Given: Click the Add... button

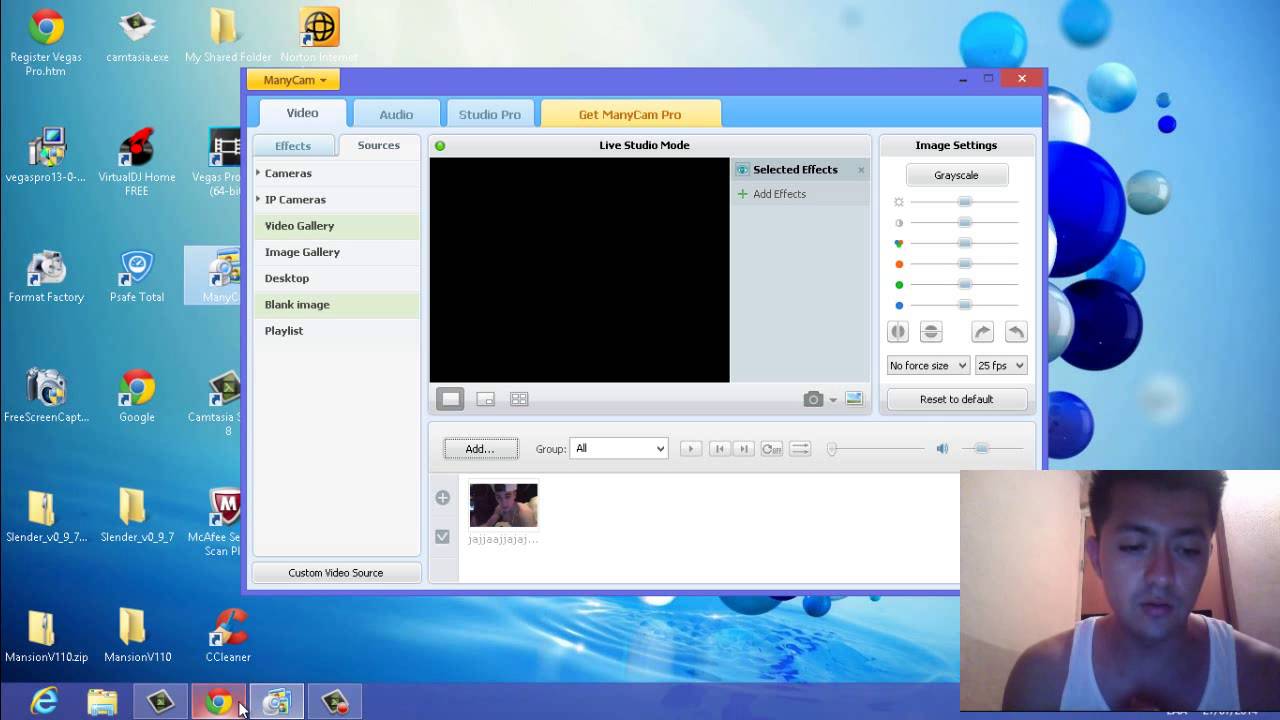Looking at the screenshot, I should tap(480, 449).
